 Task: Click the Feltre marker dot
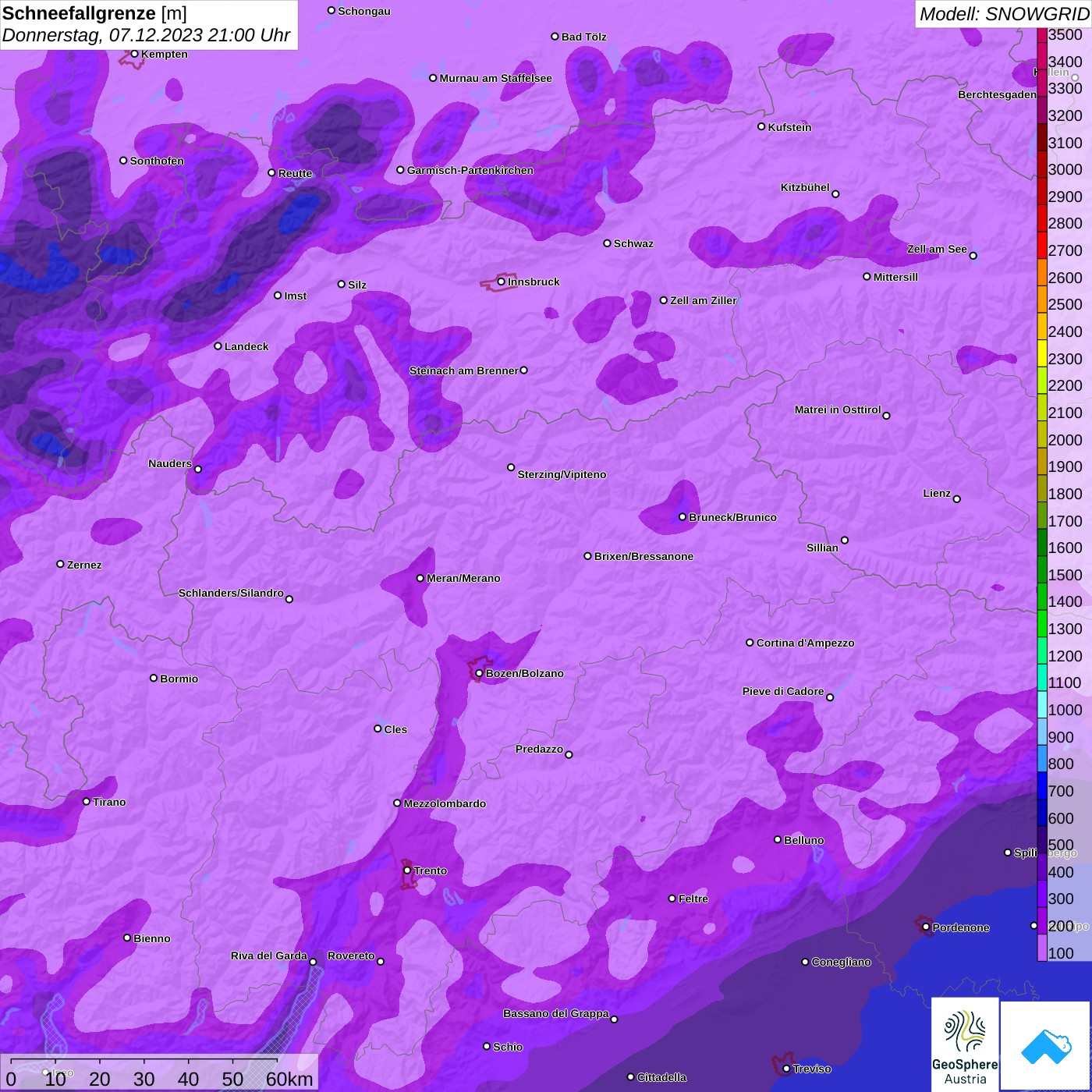click(672, 899)
